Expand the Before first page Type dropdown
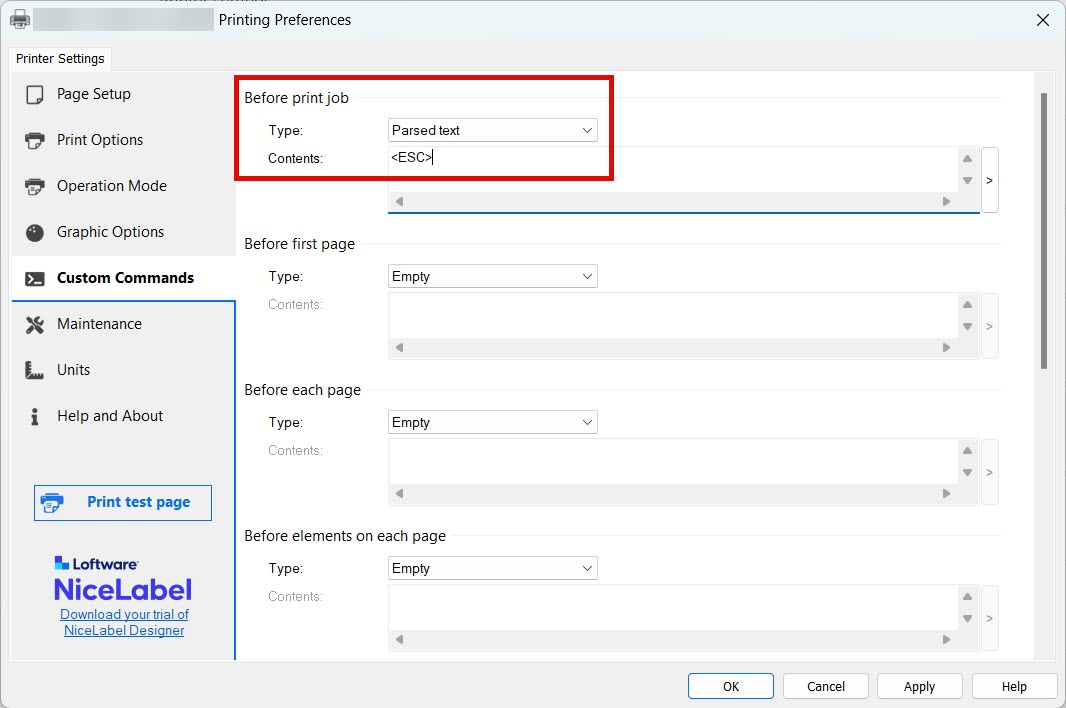 point(492,276)
